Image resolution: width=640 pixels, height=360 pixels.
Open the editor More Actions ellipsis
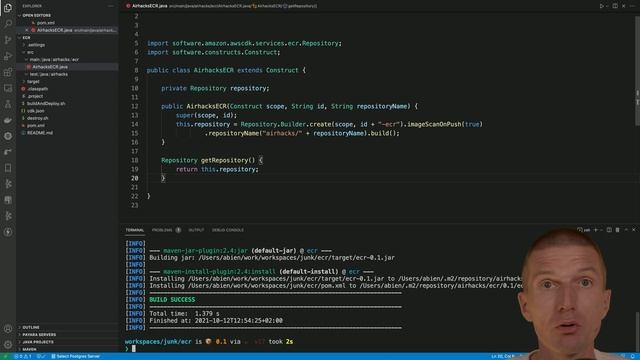click(632, 6)
